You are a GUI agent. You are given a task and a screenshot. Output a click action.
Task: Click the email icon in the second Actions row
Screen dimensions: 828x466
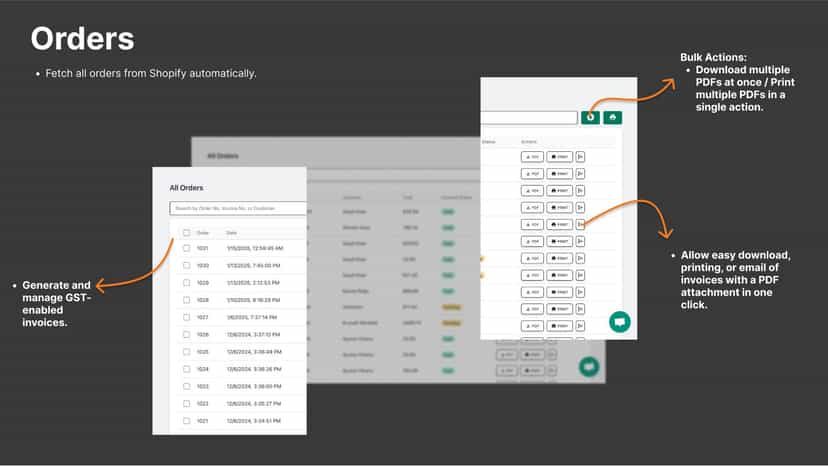click(x=580, y=174)
